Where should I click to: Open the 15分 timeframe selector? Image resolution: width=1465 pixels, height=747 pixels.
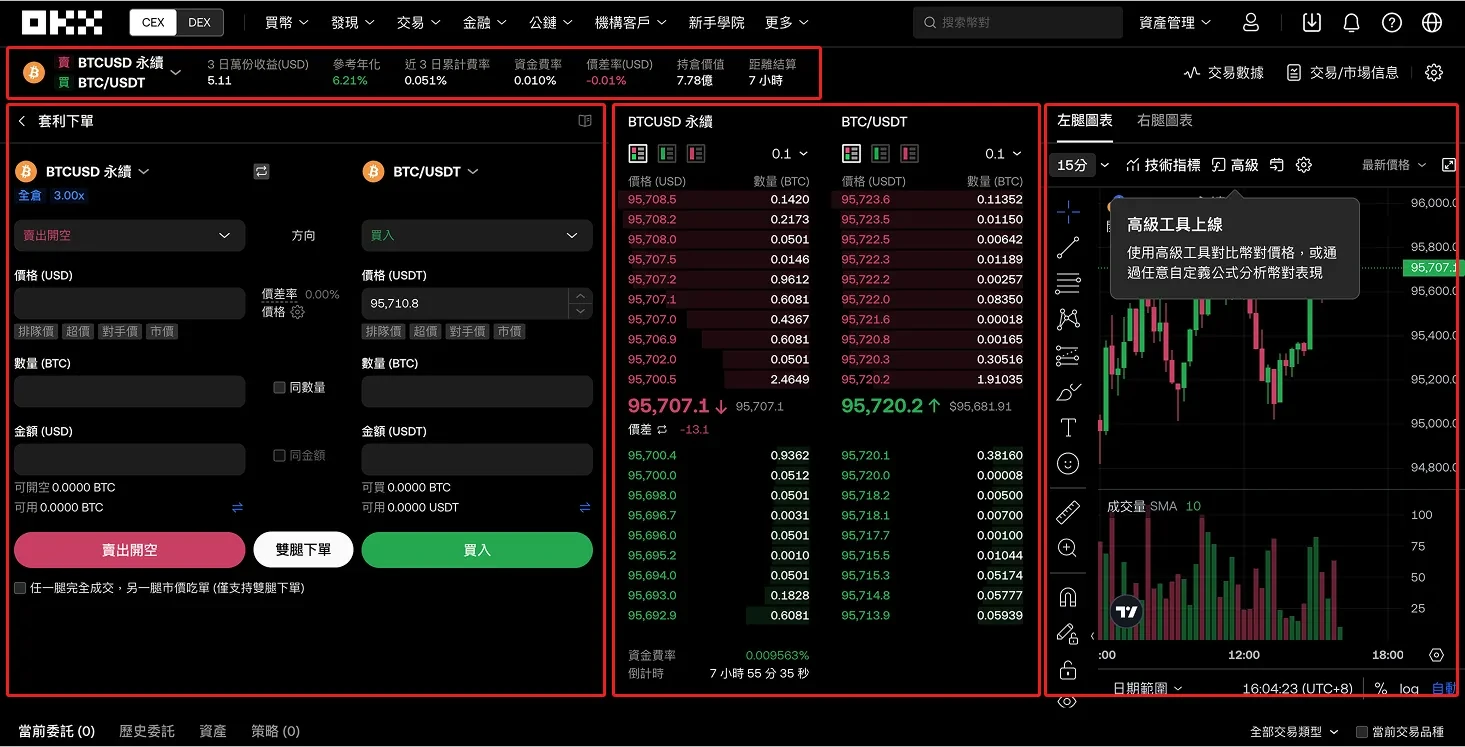click(x=1077, y=164)
